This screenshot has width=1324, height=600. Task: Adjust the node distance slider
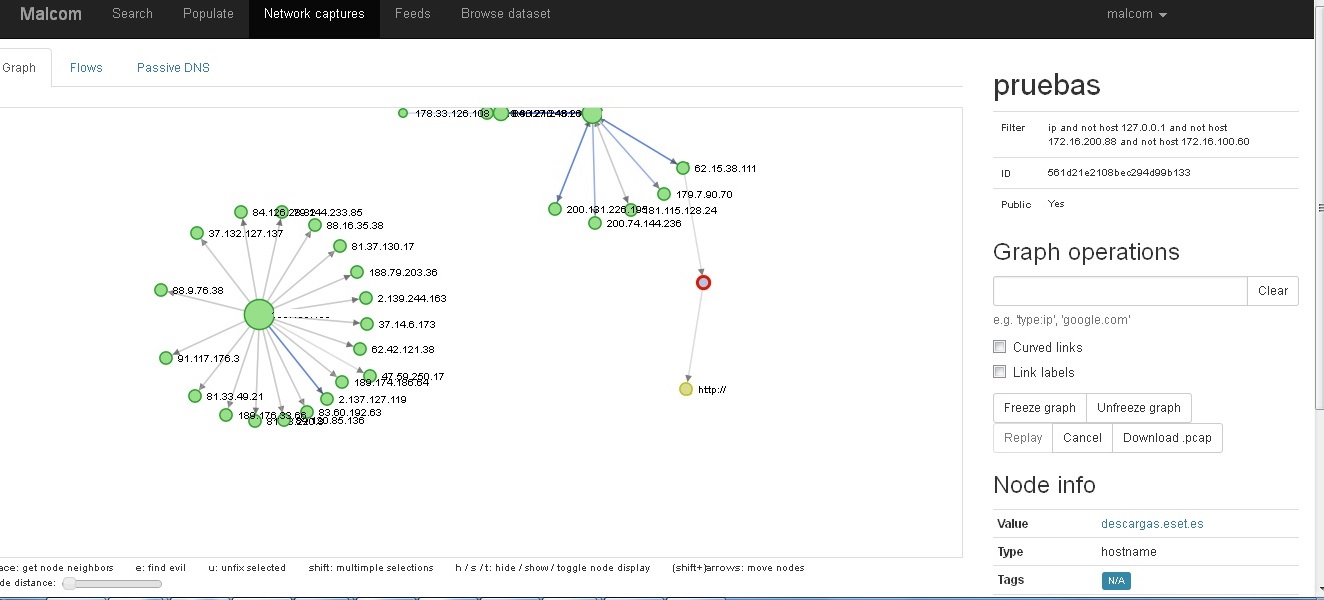pos(70,583)
